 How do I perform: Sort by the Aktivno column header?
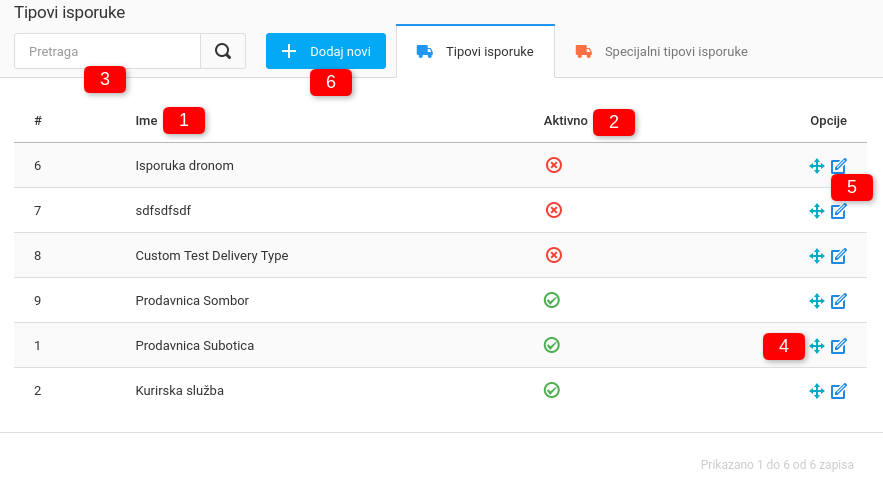[565, 121]
